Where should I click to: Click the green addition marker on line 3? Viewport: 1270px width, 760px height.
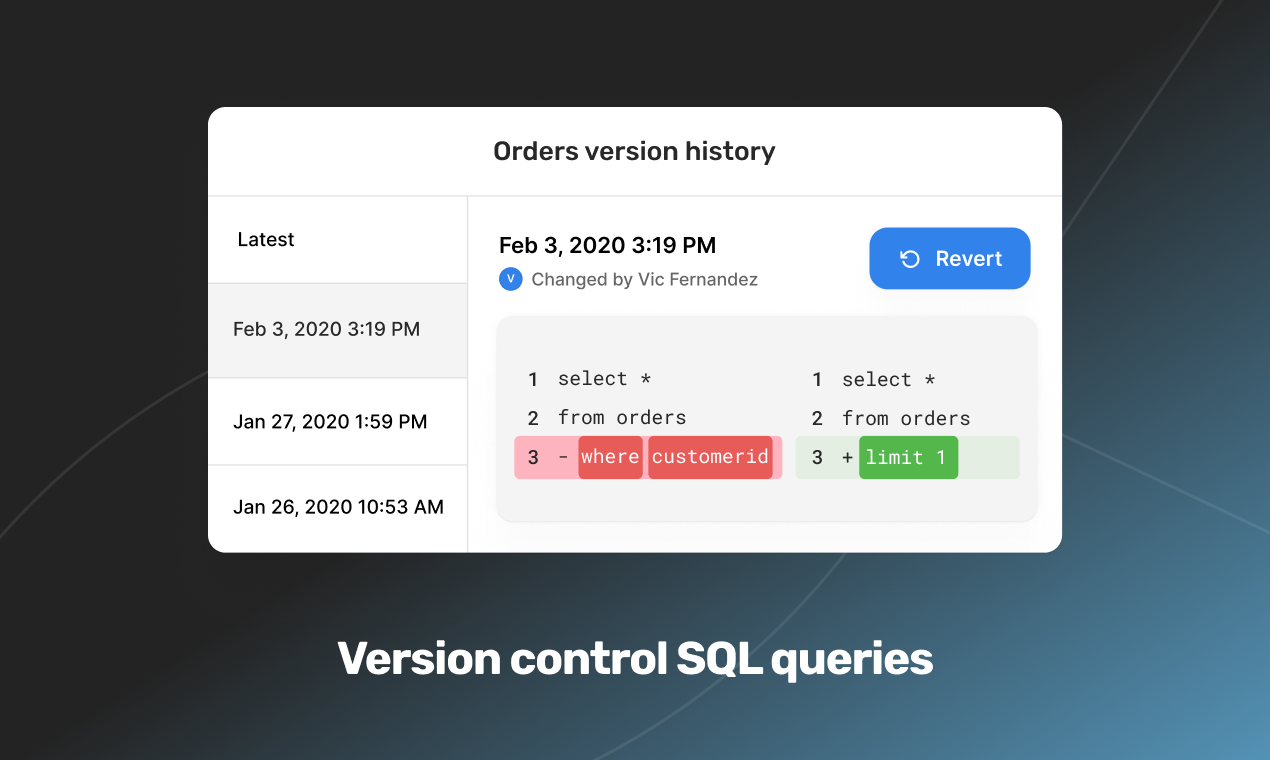coord(849,457)
